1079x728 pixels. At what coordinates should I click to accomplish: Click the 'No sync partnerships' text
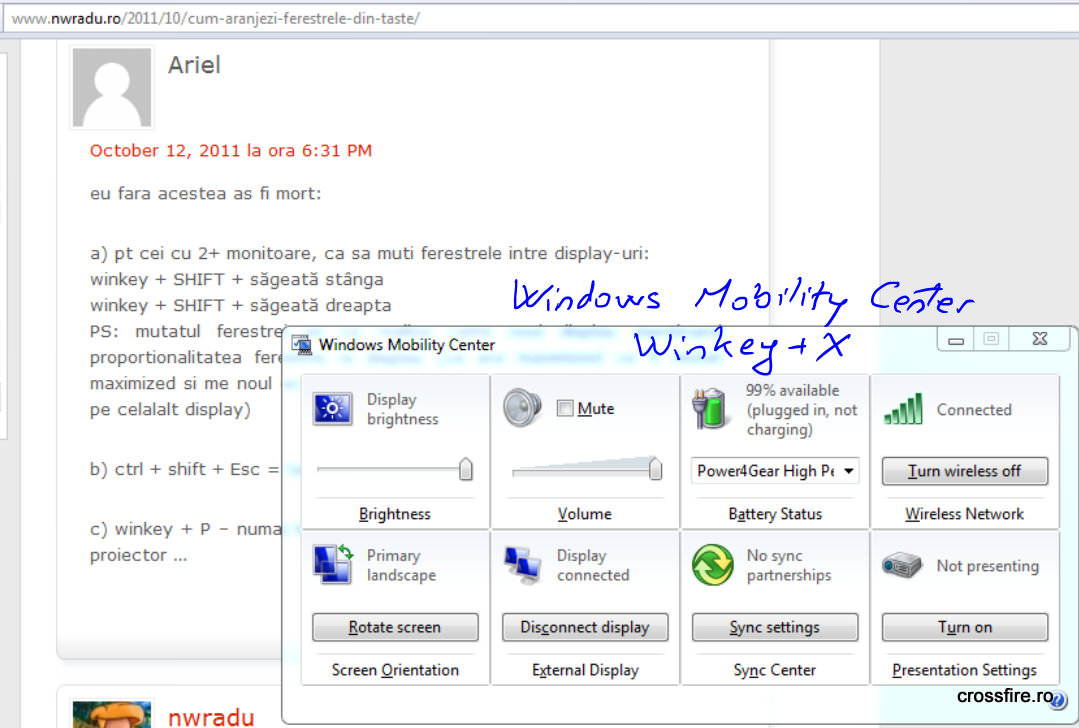789,565
